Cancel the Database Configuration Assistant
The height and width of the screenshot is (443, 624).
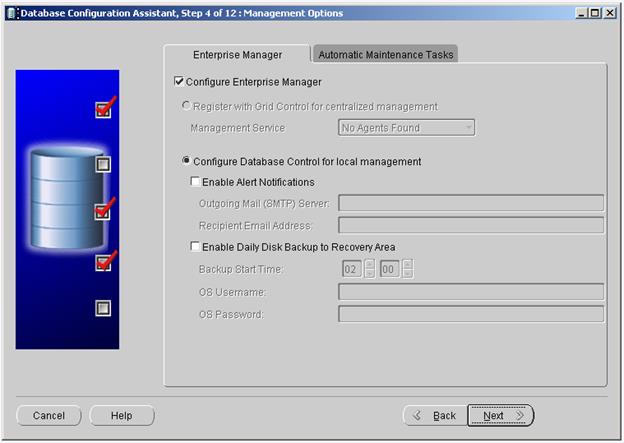(49, 416)
